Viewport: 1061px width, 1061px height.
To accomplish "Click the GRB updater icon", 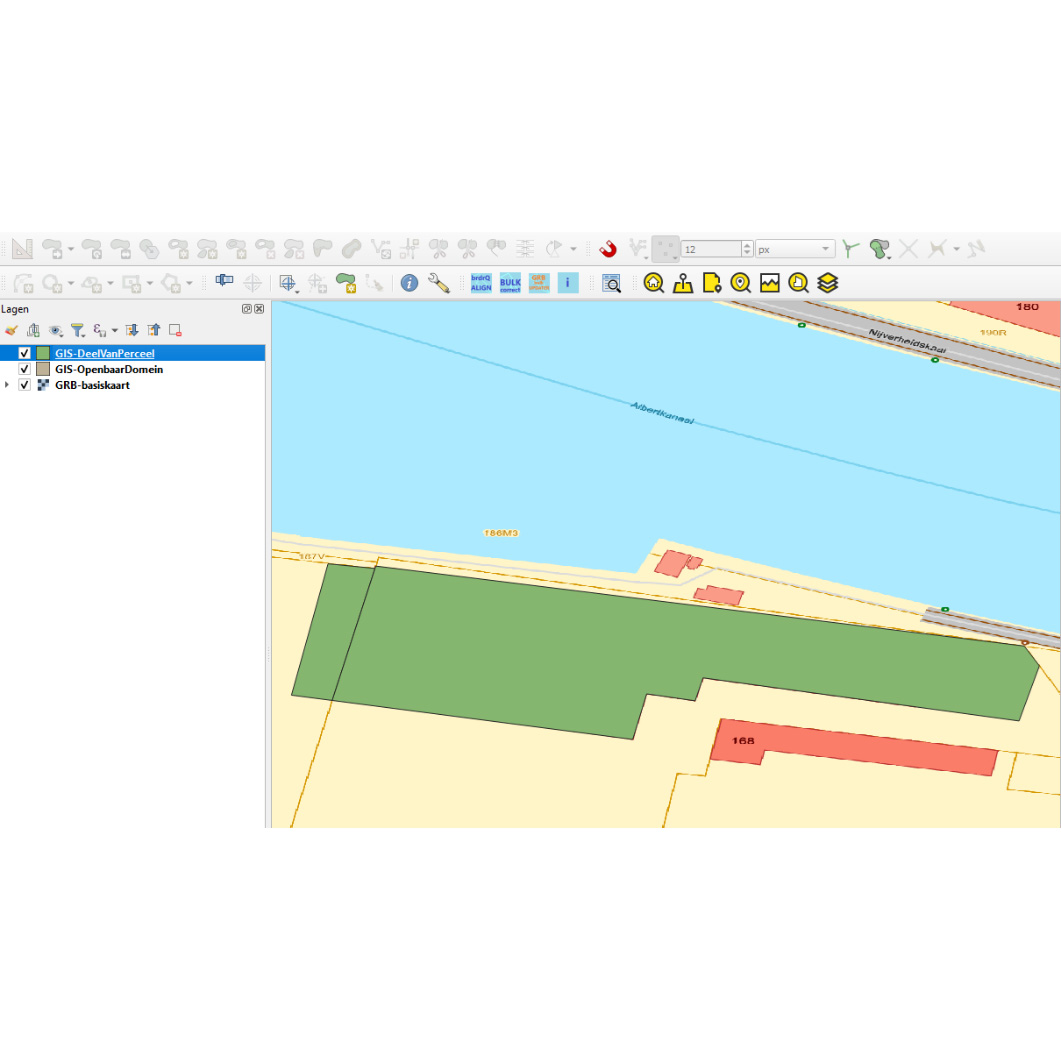I will click(x=539, y=283).
